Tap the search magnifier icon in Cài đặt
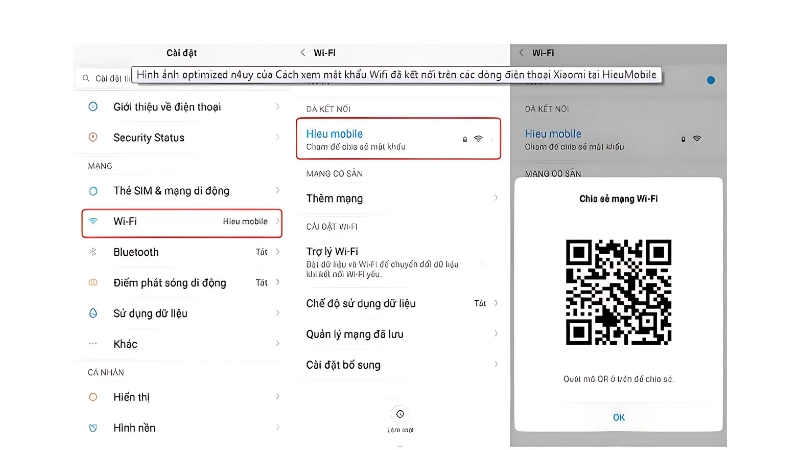This screenshot has height=450, width=800. (x=86, y=78)
